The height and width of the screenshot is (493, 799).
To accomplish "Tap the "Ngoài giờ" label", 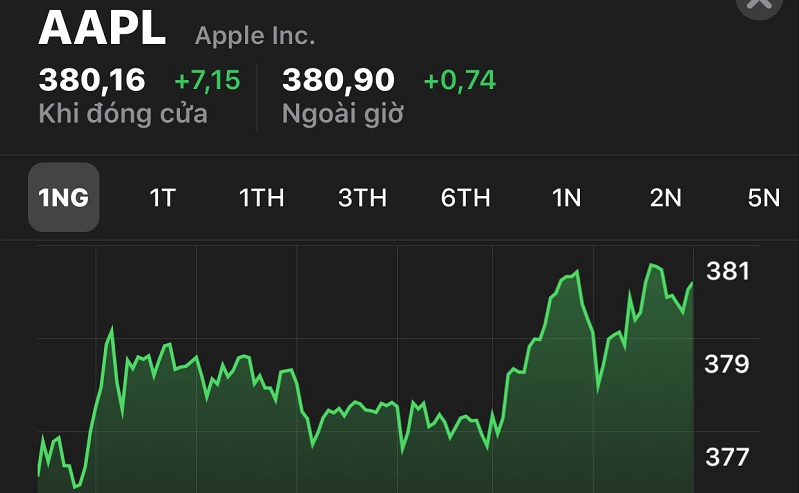I will tap(343, 114).
